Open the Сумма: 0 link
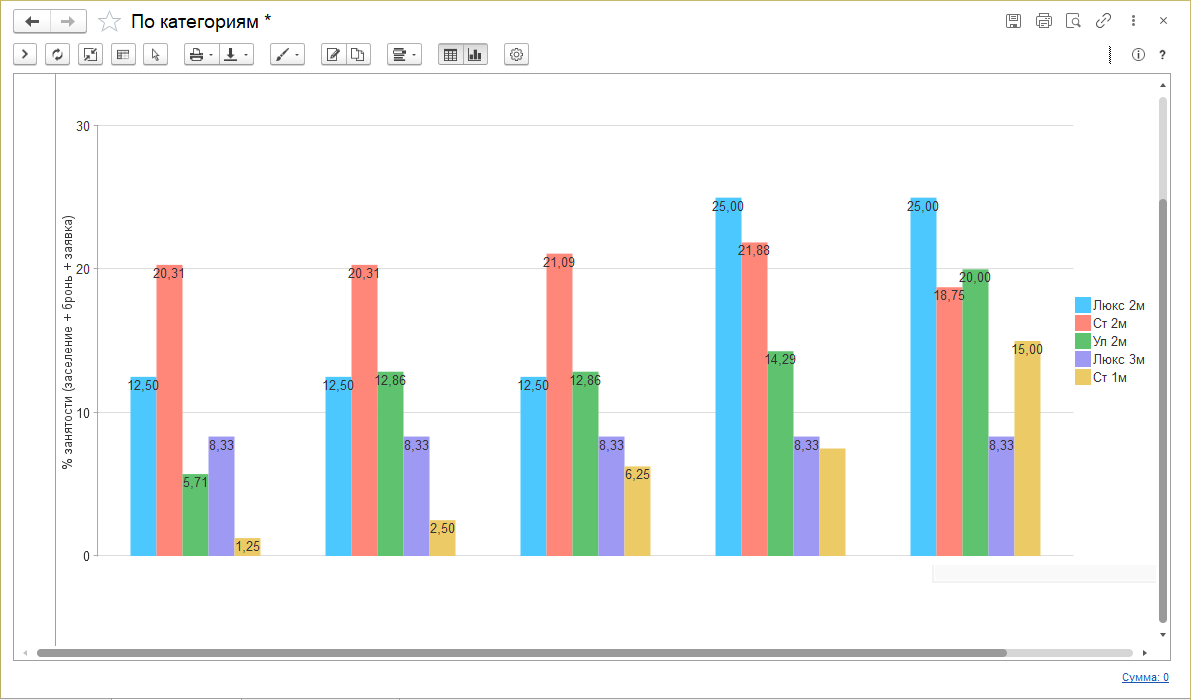1191x700 pixels. click(1145, 677)
